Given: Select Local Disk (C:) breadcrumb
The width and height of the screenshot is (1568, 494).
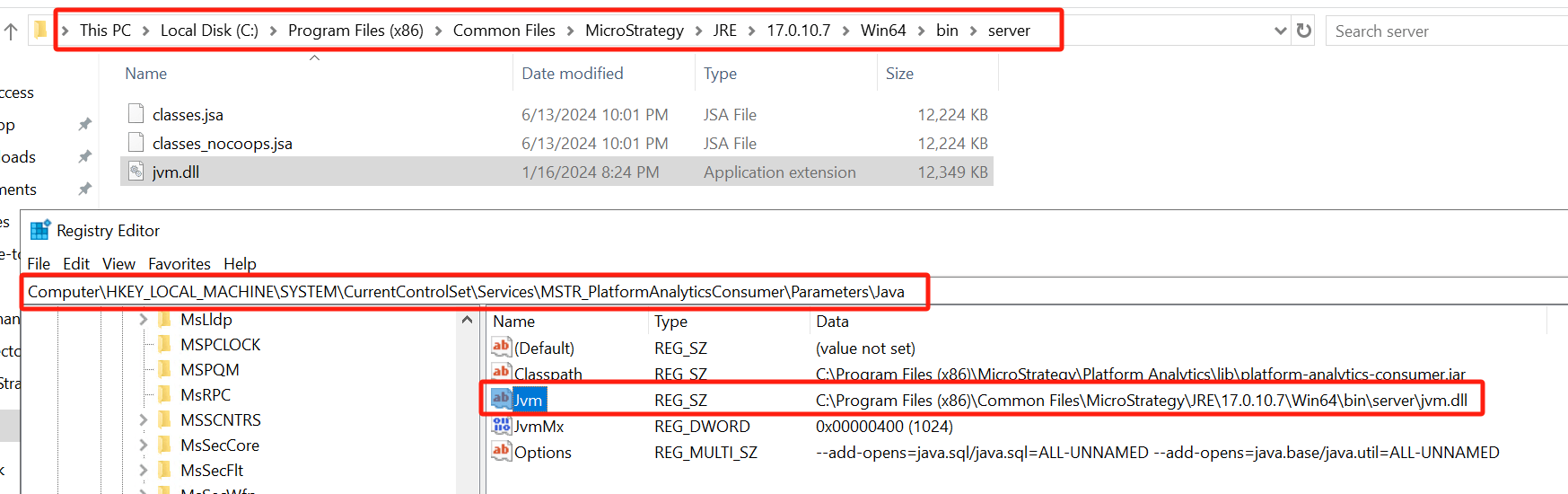Looking at the screenshot, I should 209,31.
